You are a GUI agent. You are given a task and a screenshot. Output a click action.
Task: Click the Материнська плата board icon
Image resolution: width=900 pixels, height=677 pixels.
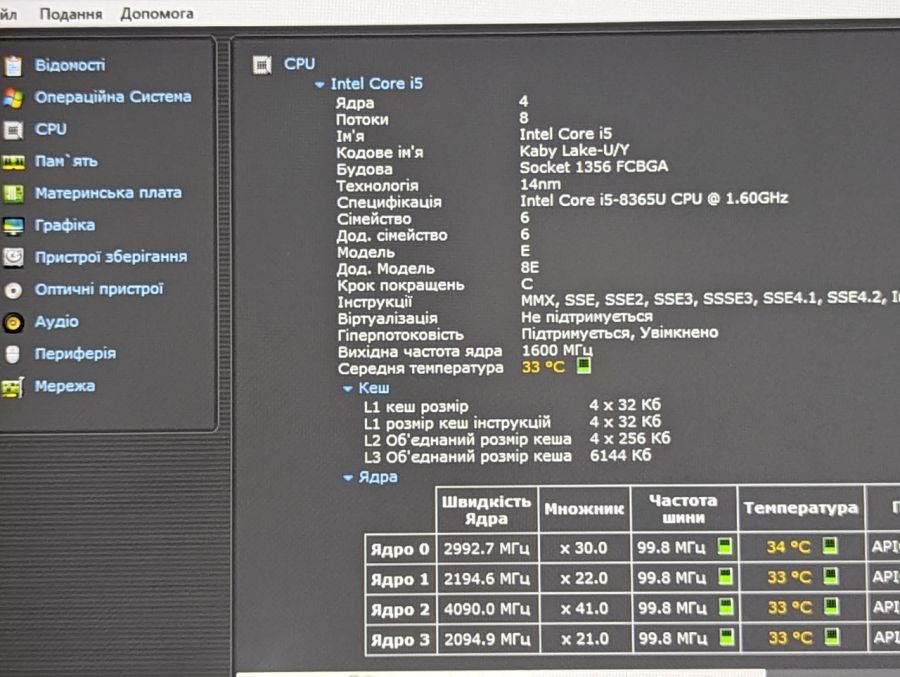point(13,194)
